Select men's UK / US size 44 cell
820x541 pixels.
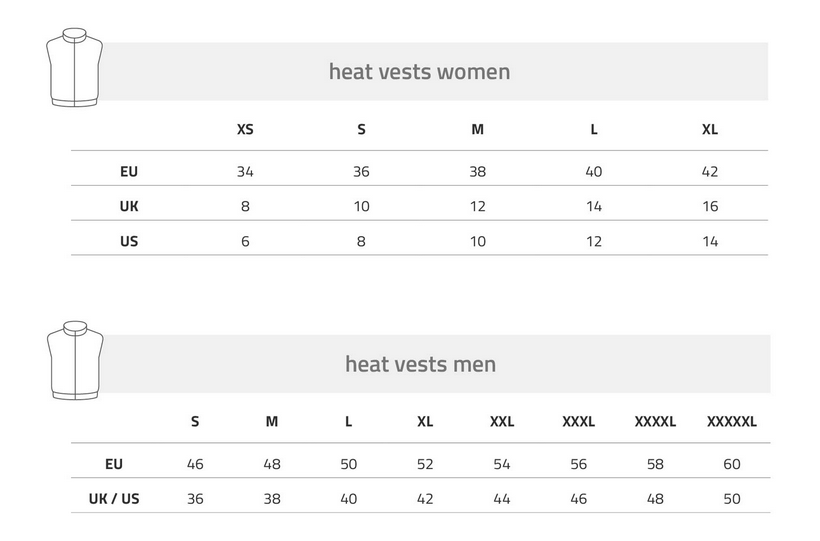[x=502, y=499]
